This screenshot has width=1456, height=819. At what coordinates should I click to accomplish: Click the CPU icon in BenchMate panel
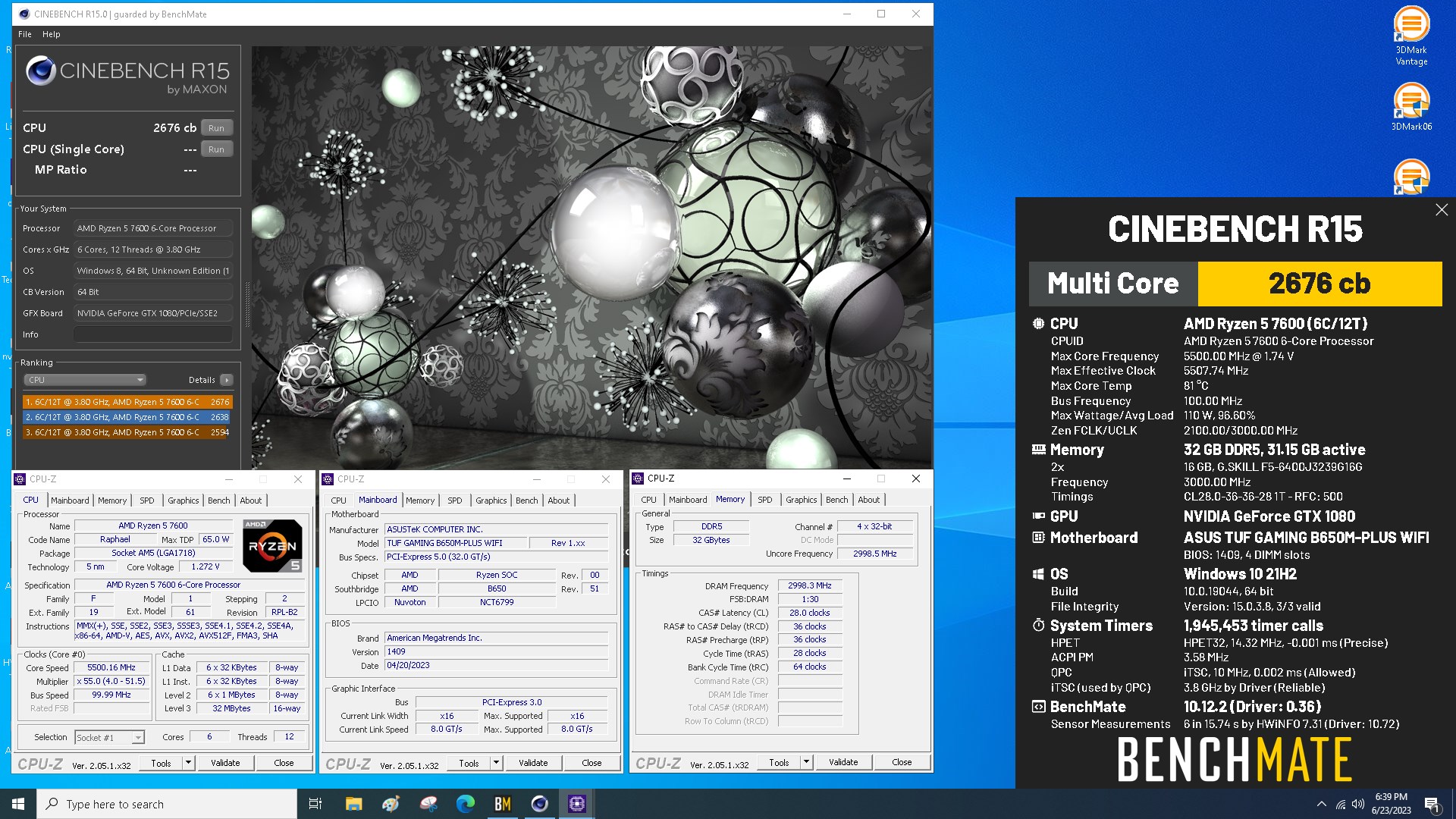pyautogui.click(x=1037, y=324)
